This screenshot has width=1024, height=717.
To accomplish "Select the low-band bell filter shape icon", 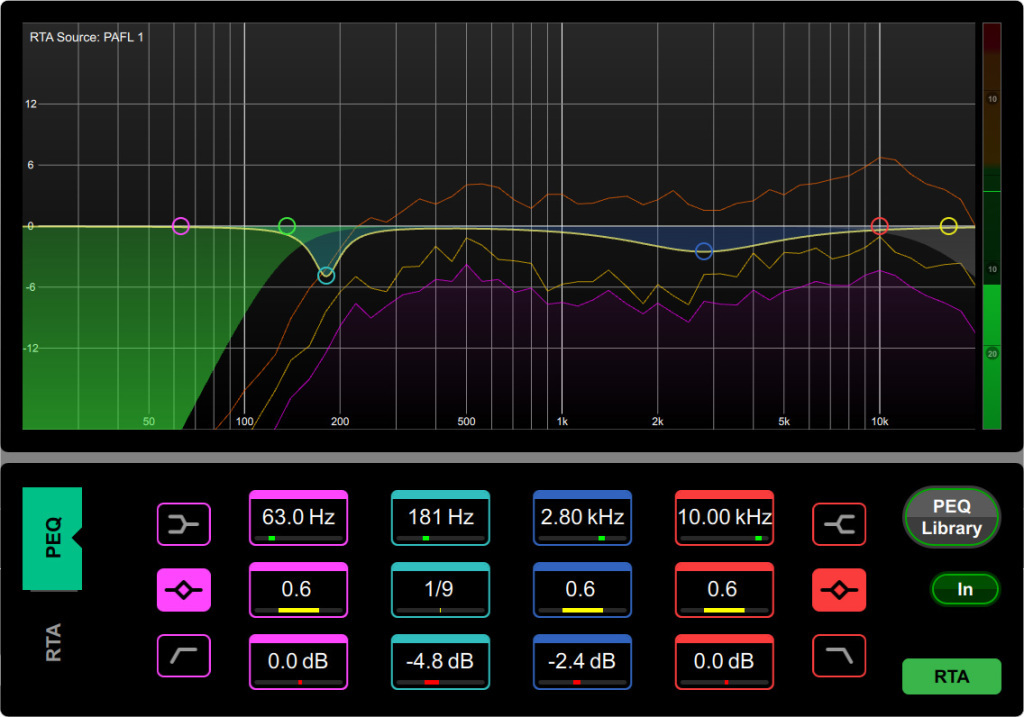I will [x=183, y=590].
